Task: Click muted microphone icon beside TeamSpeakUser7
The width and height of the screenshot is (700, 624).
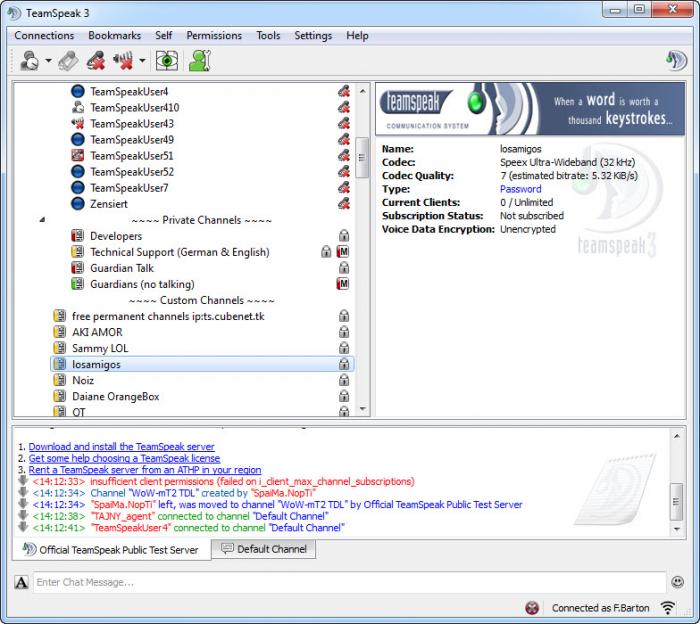Action: pyautogui.click(x=344, y=188)
